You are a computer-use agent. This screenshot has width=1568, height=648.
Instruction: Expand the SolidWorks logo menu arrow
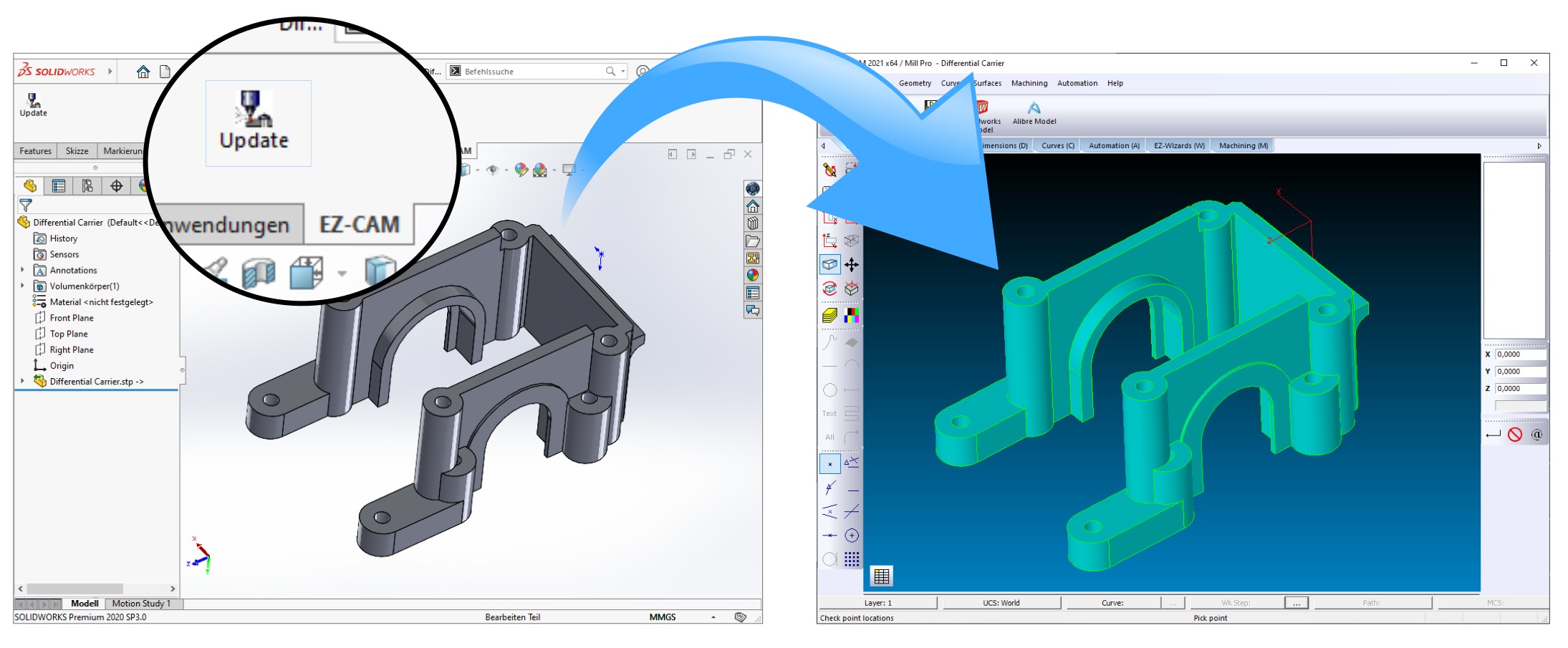pyautogui.click(x=110, y=72)
